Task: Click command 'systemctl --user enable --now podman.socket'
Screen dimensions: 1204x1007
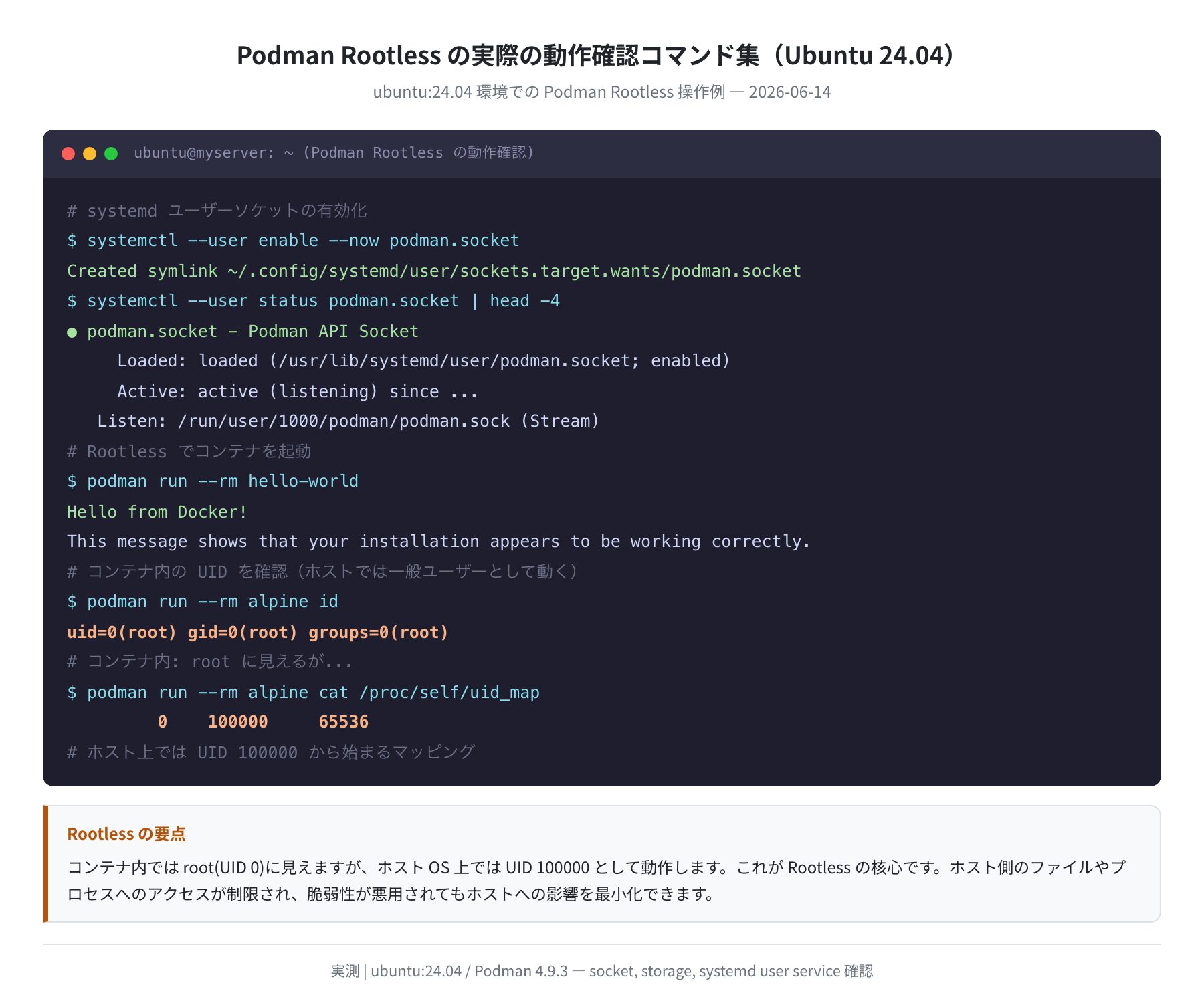Action: pyautogui.click(x=303, y=241)
